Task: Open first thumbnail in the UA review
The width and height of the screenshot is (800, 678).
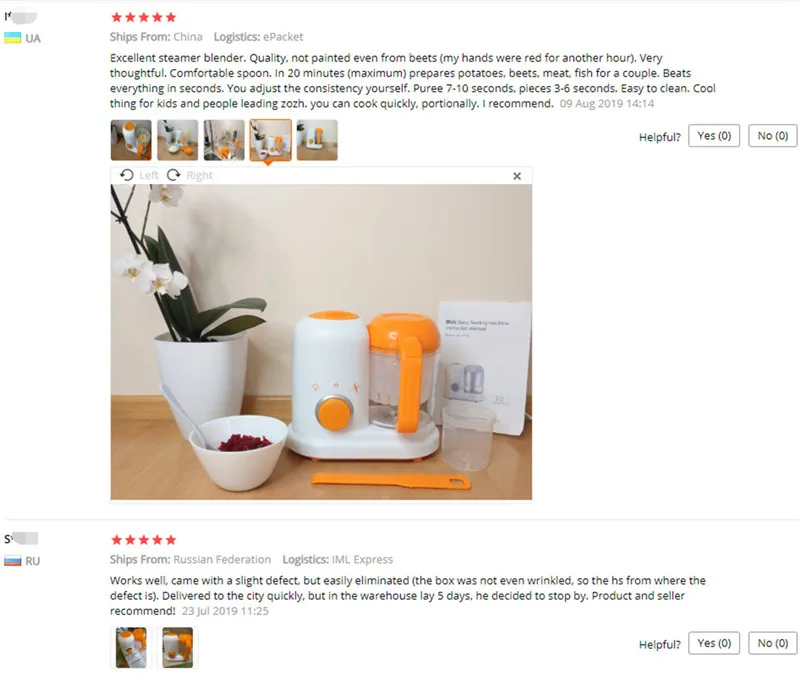Action: click(x=131, y=140)
